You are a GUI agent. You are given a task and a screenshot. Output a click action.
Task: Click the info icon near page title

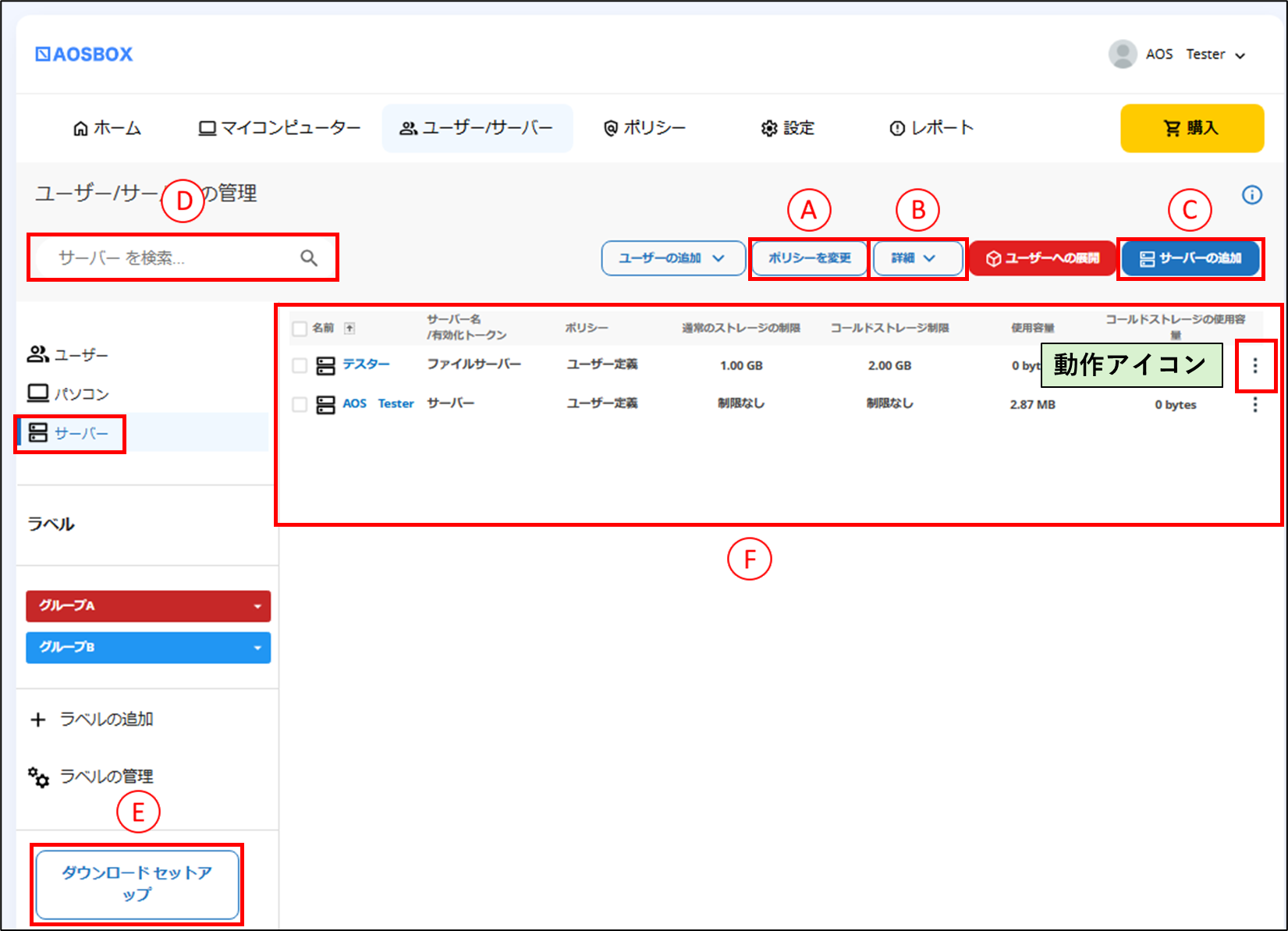click(1252, 195)
